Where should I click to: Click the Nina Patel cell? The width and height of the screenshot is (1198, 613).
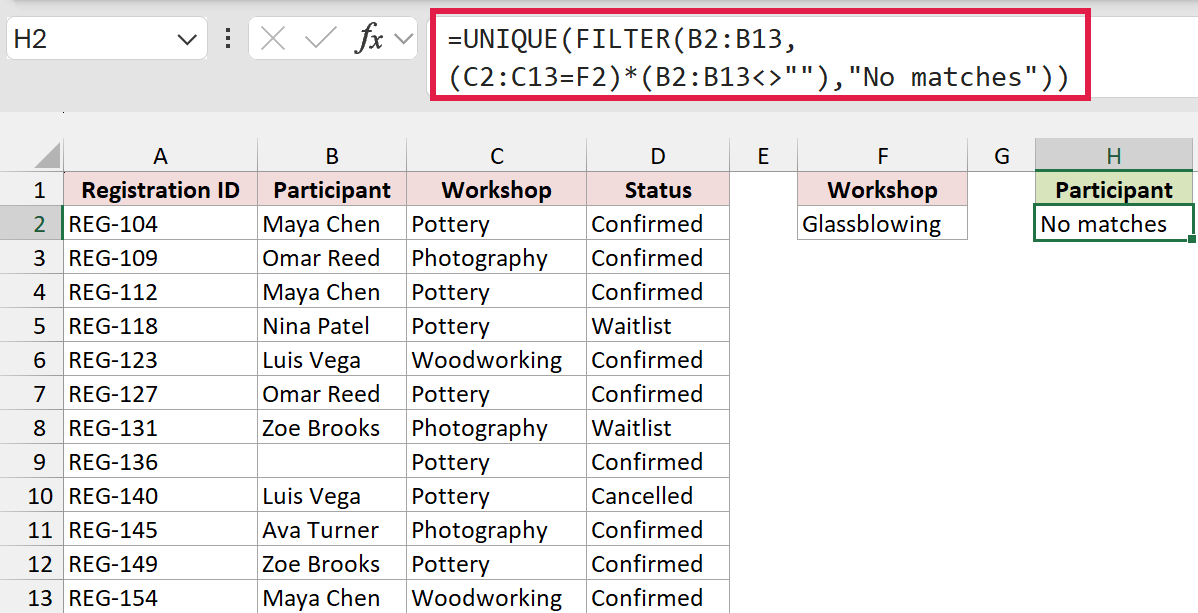point(332,326)
